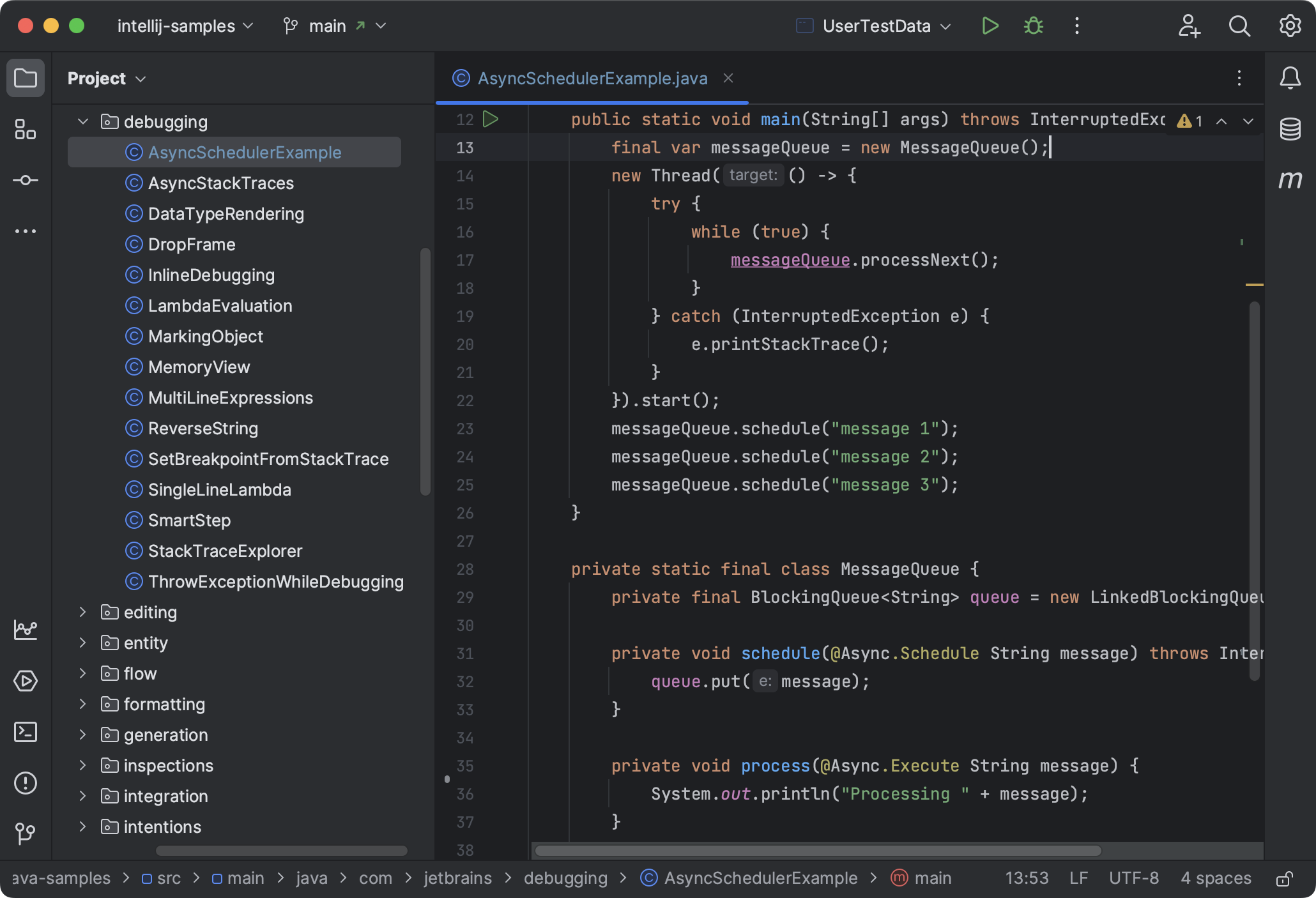
Task: Run the UserTestData configuration with green play icon
Action: [x=990, y=26]
